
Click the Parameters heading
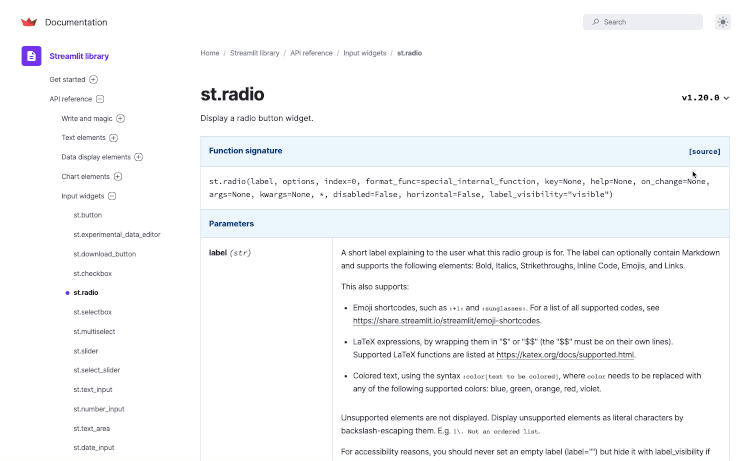[x=231, y=224]
